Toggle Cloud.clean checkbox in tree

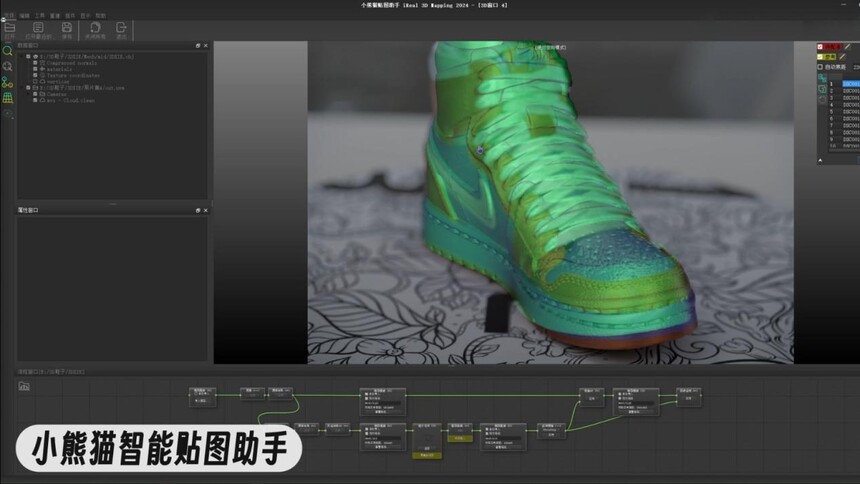(x=36, y=100)
